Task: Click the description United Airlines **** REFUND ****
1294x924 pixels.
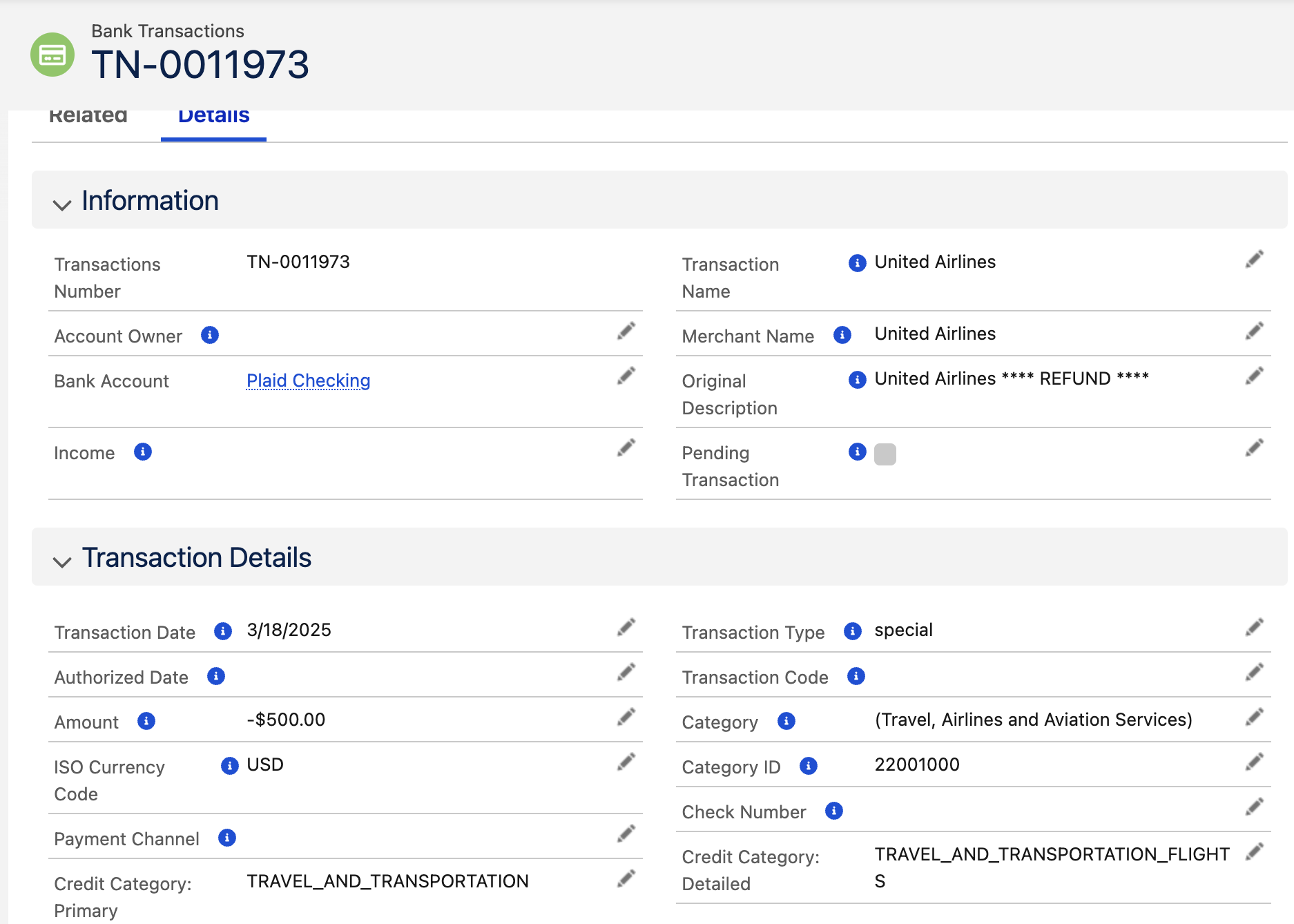Action: click(x=1012, y=378)
